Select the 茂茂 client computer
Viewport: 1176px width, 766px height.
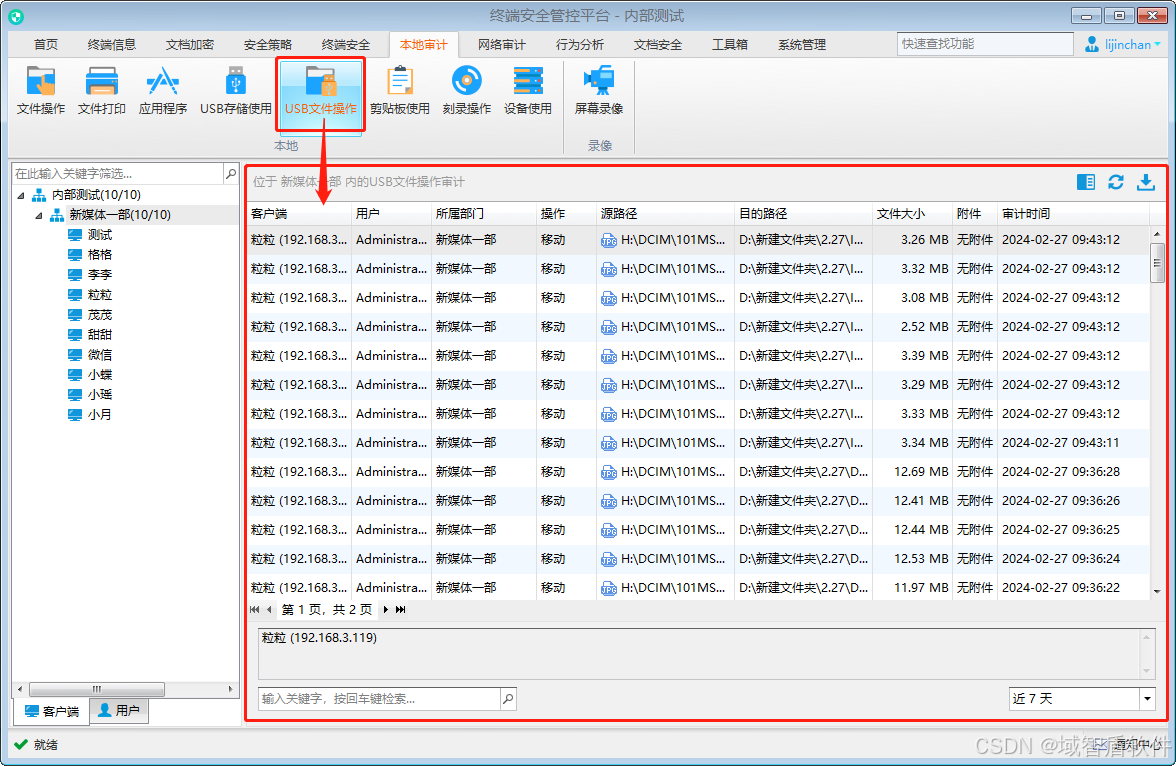[x=90, y=314]
